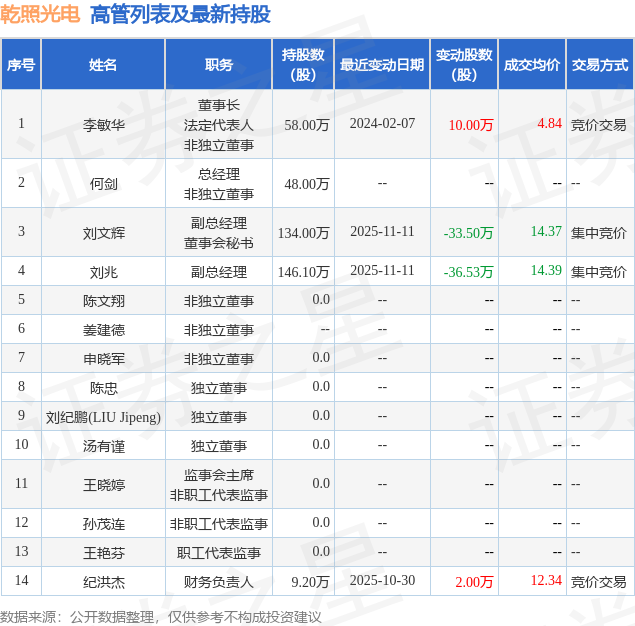Select the name 陈忠
Viewport: 635px width, 626px height.
click(104, 388)
